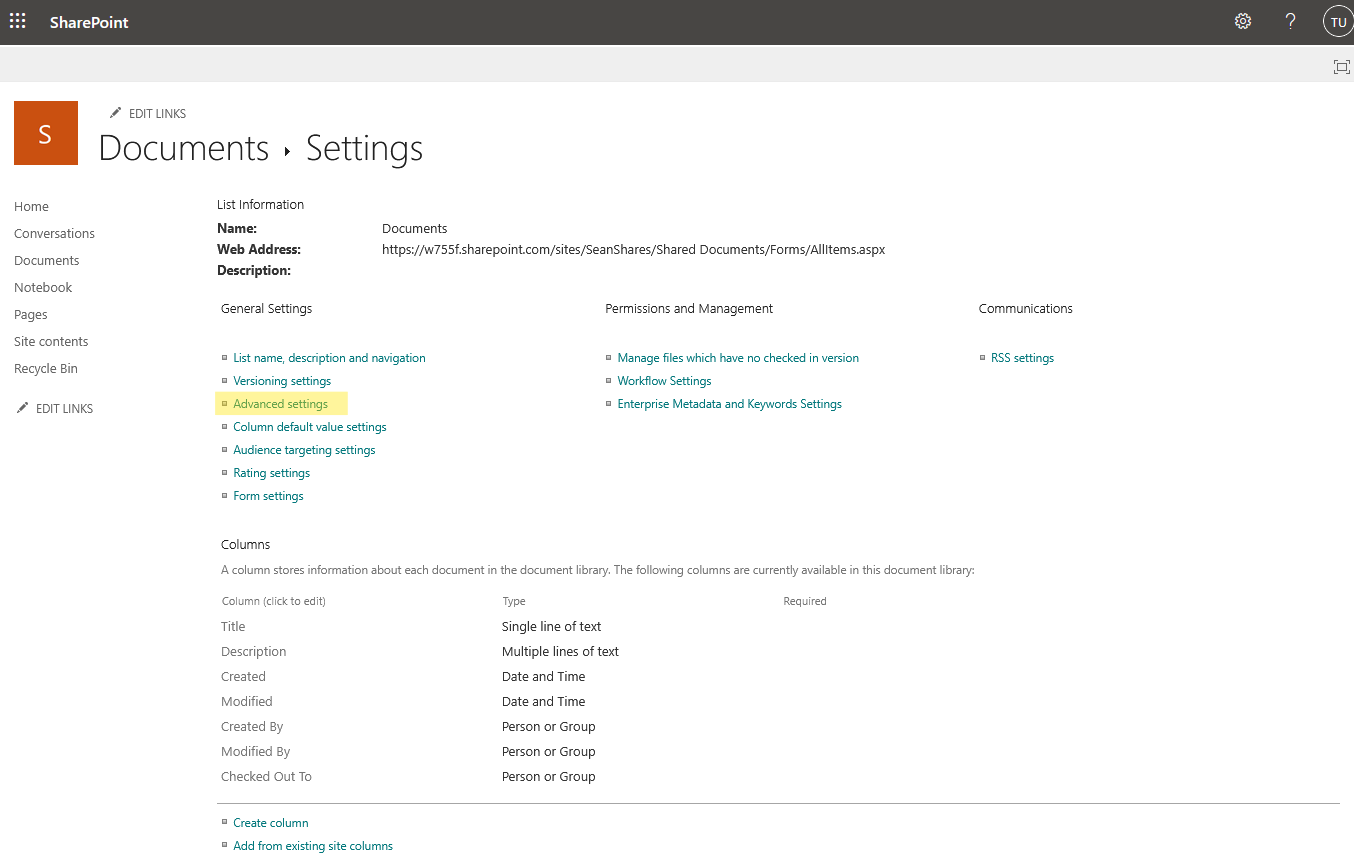Click the Edit Links pencil in left navigation
This screenshot has width=1354, height=864.
[54, 408]
